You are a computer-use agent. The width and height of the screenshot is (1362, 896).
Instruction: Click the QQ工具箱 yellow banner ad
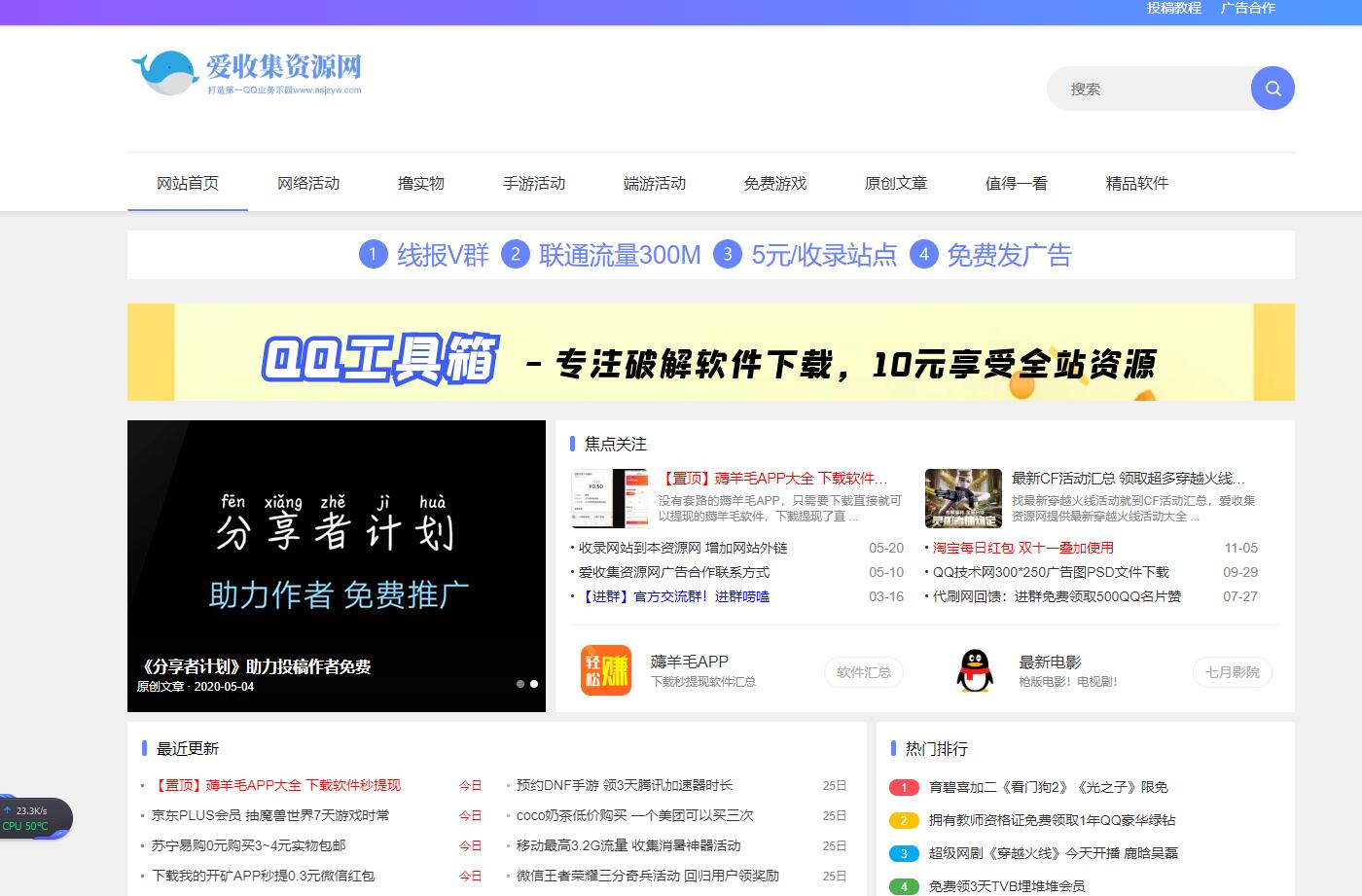711,352
